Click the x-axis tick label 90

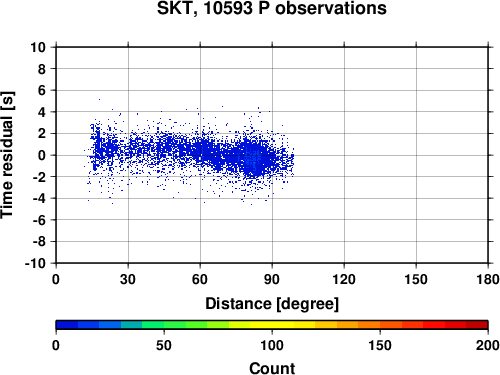(272, 279)
